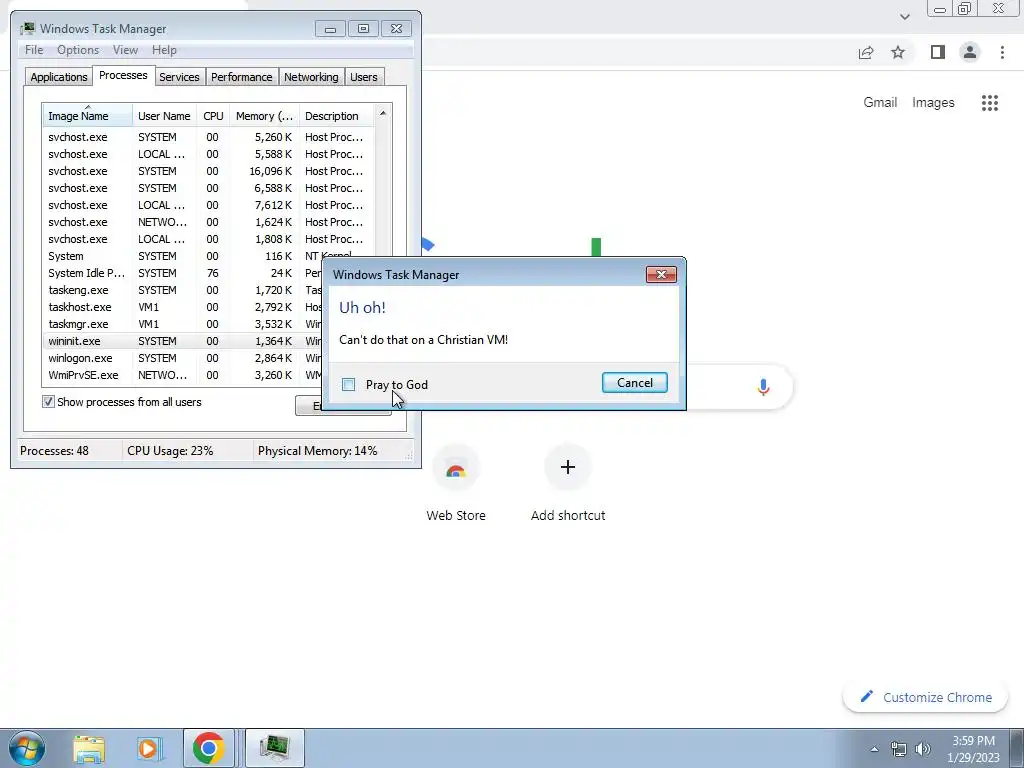Open the volume speaker tray icon

(x=923, y=749)
